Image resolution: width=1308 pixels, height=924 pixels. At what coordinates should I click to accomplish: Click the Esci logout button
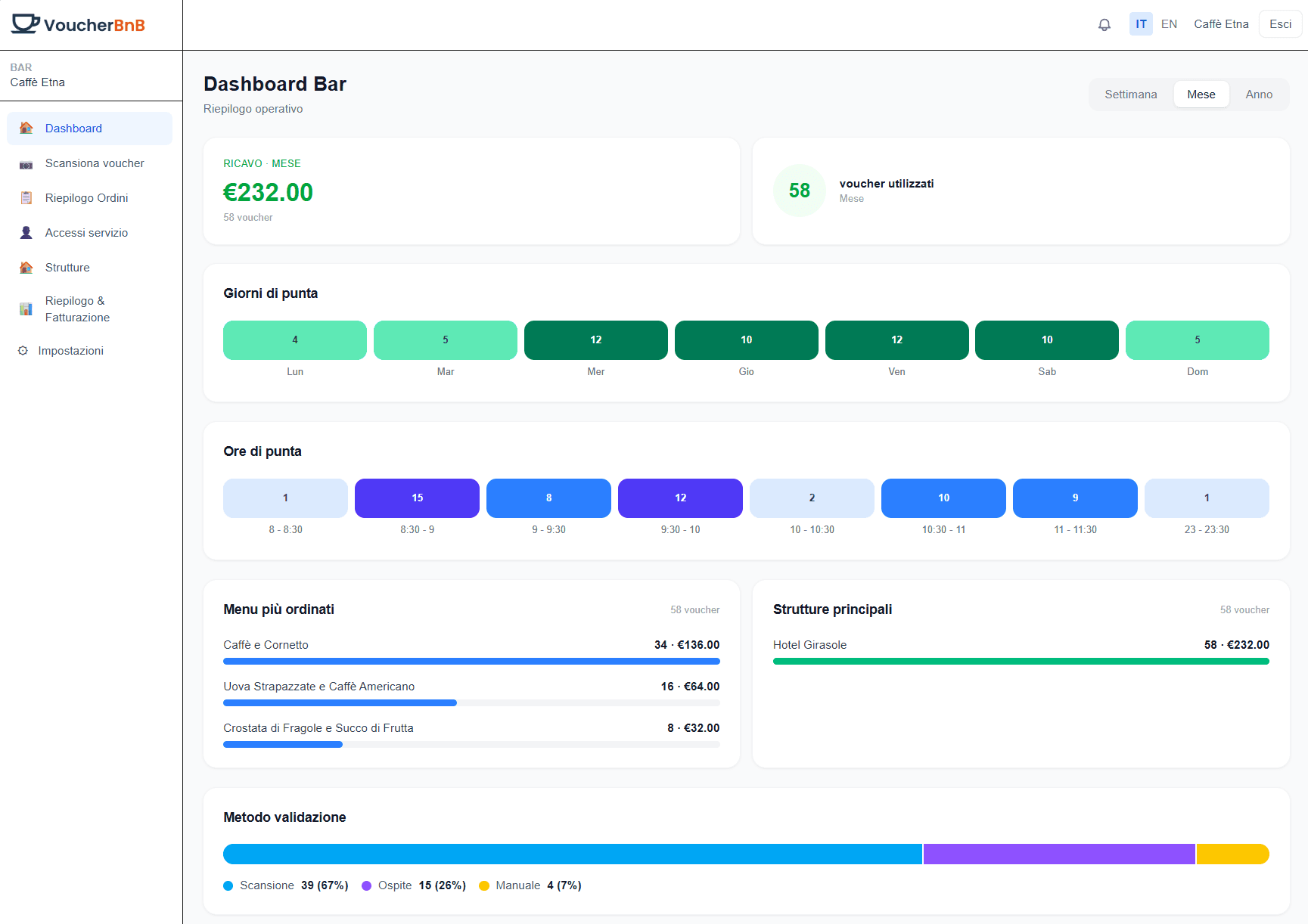[x=1280, y=24]
